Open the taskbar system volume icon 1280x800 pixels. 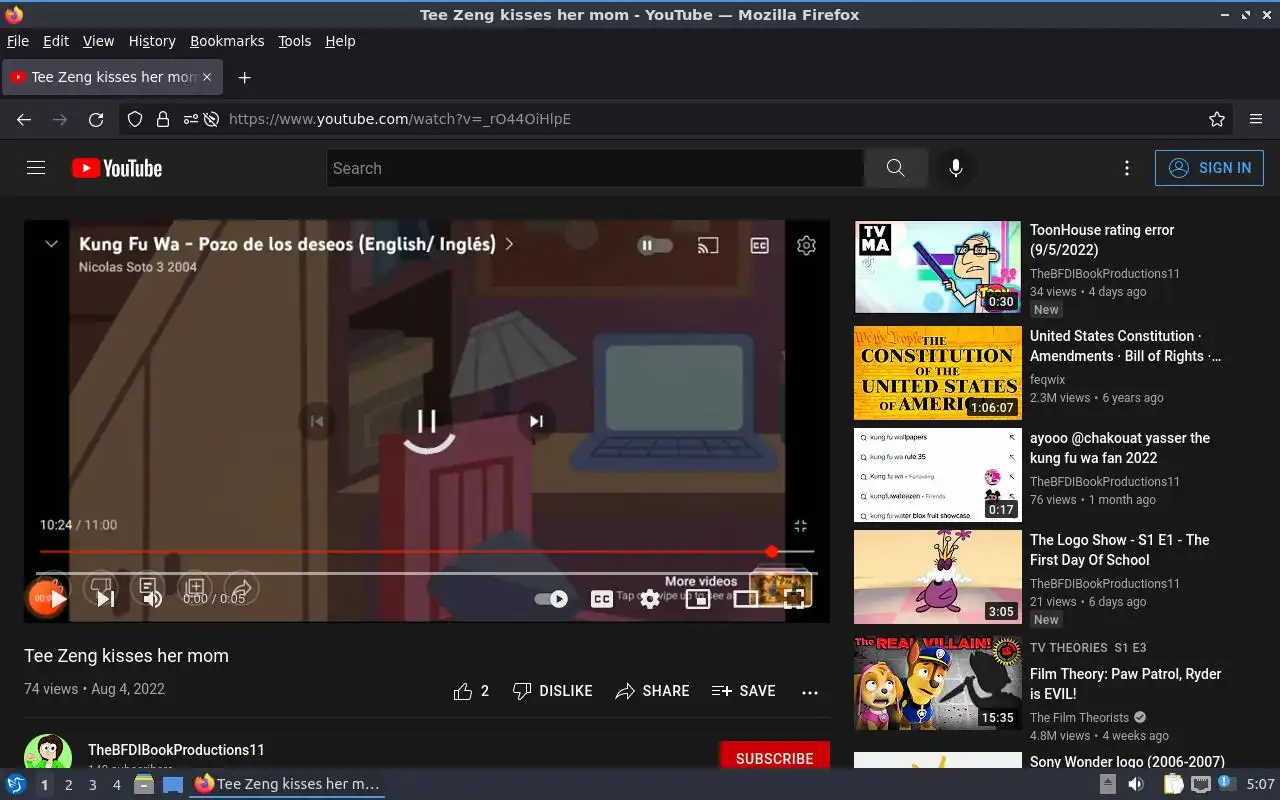pyautogui.click(x=1136, y=785)
